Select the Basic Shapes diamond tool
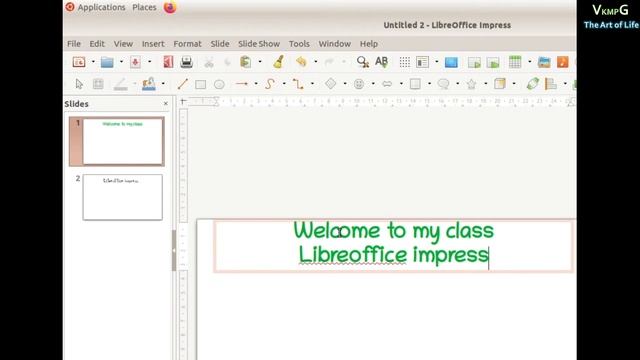The image size is (640, 360). pyautogui.click(x=331, y=84)
